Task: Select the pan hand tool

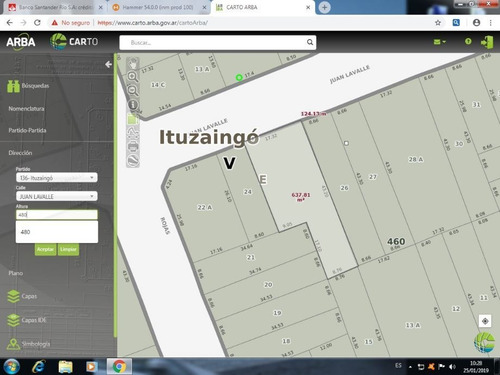Action: coord(133,63)
